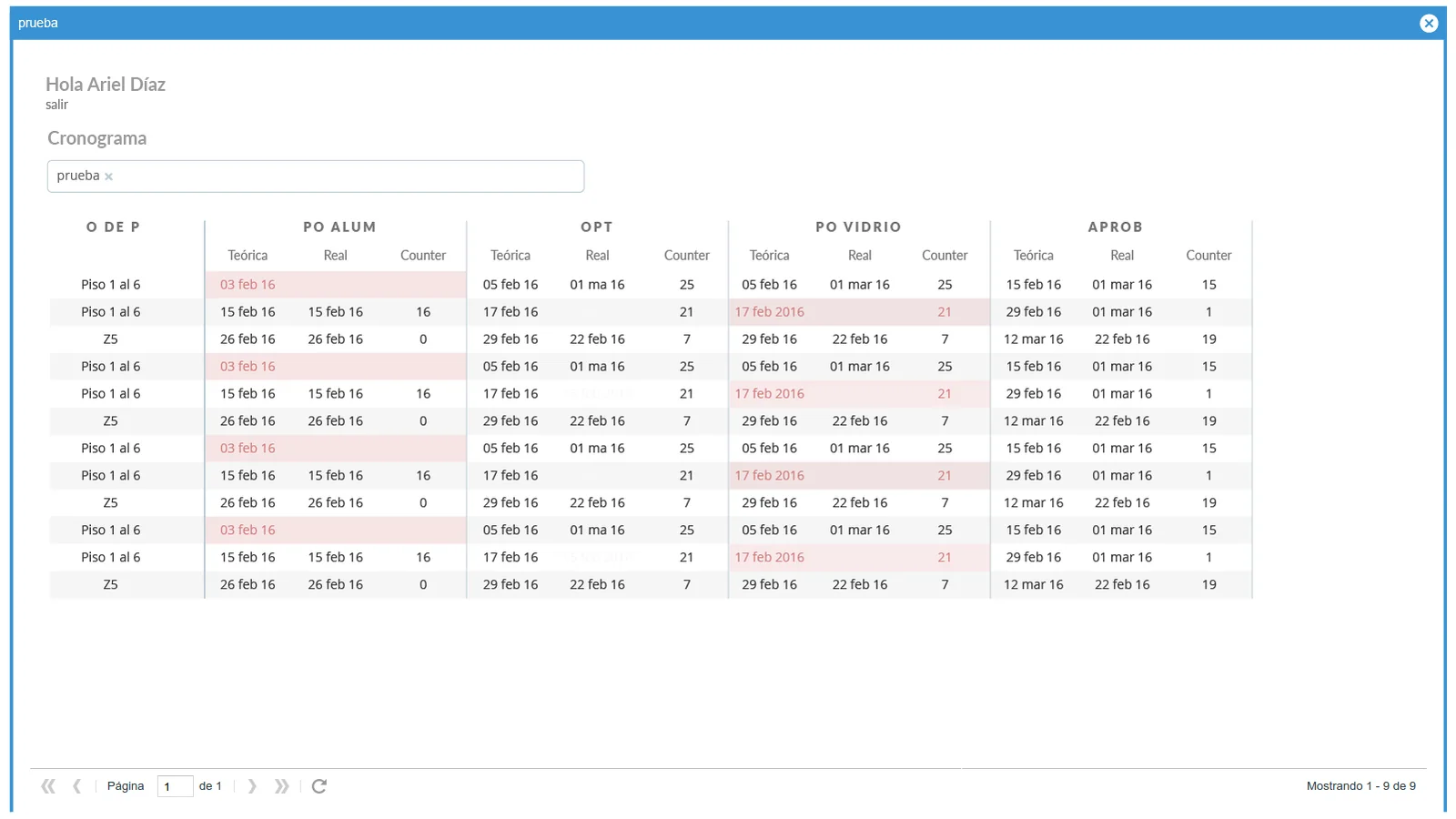This screenshot has width=1456, height=819.
Task: Refresh the table with reload icon
Action: [319, 786]
